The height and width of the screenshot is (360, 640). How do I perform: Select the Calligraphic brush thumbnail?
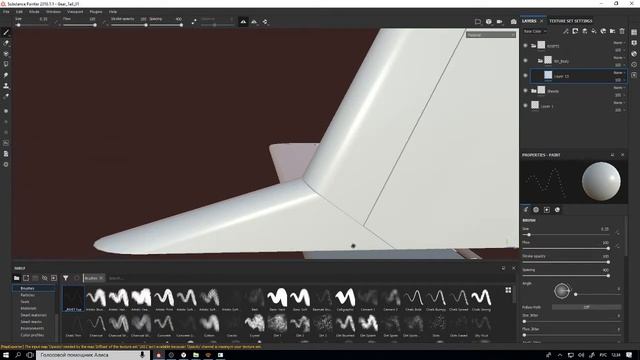(x=345, y=299)
